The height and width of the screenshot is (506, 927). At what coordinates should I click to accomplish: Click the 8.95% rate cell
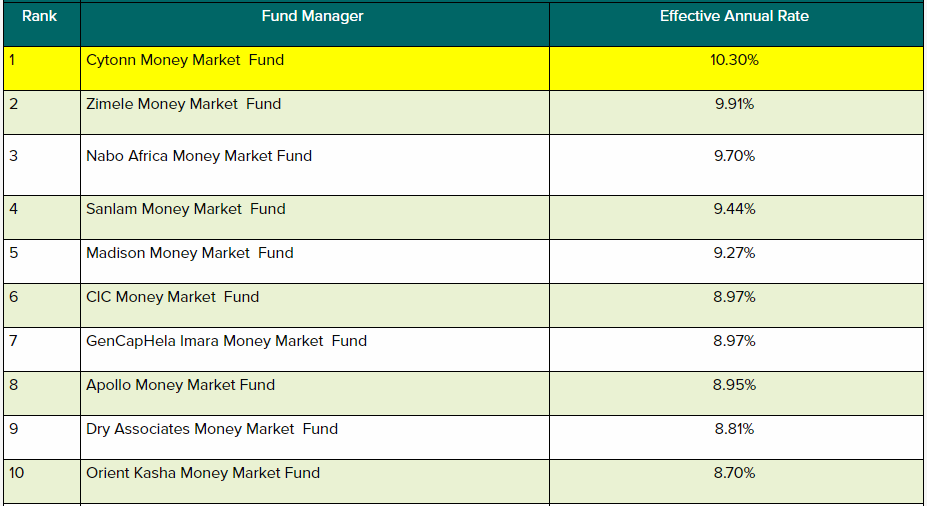click(x=734, y=385)
